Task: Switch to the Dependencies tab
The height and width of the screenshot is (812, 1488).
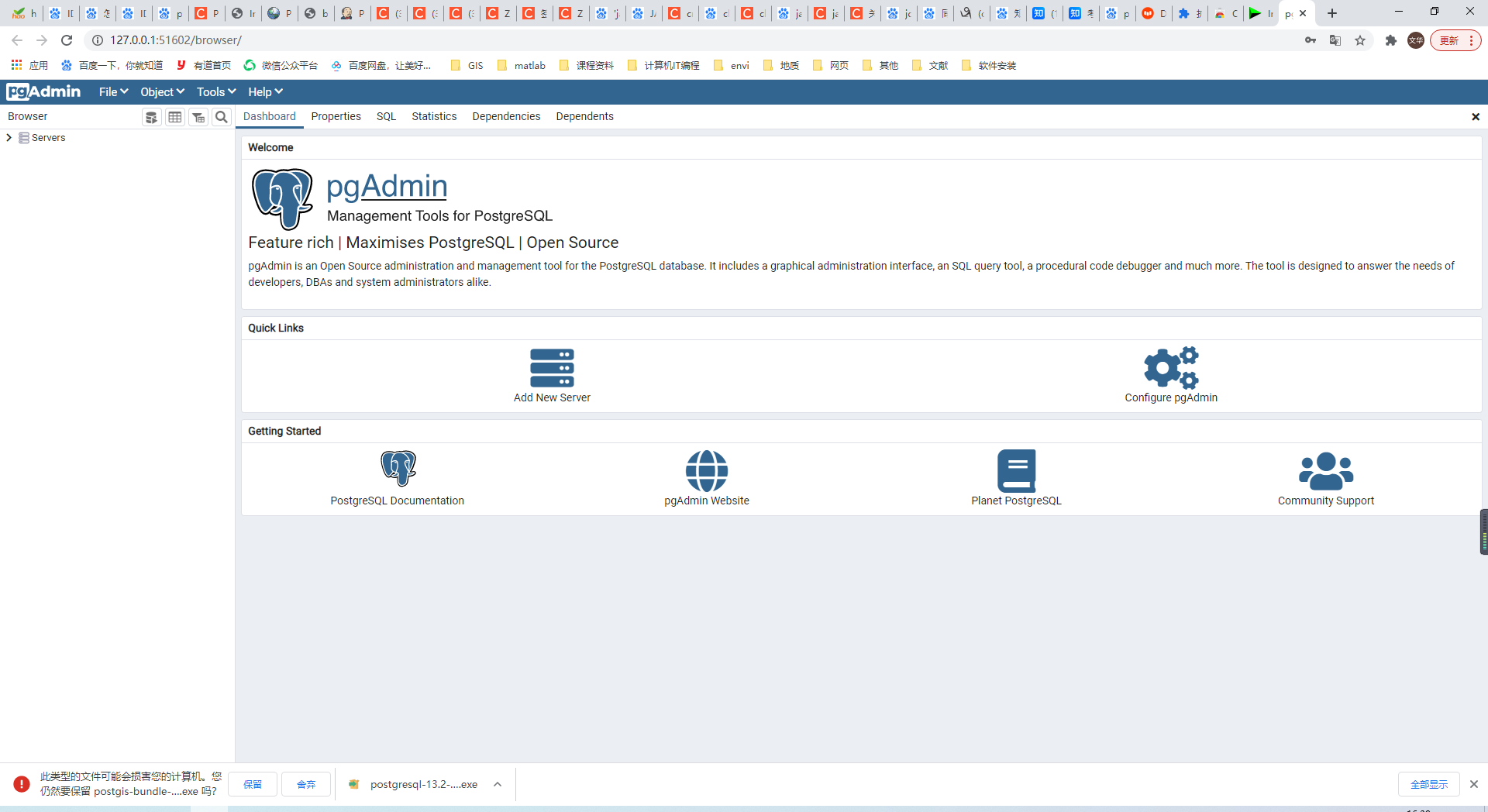Action: click(506, 116)
